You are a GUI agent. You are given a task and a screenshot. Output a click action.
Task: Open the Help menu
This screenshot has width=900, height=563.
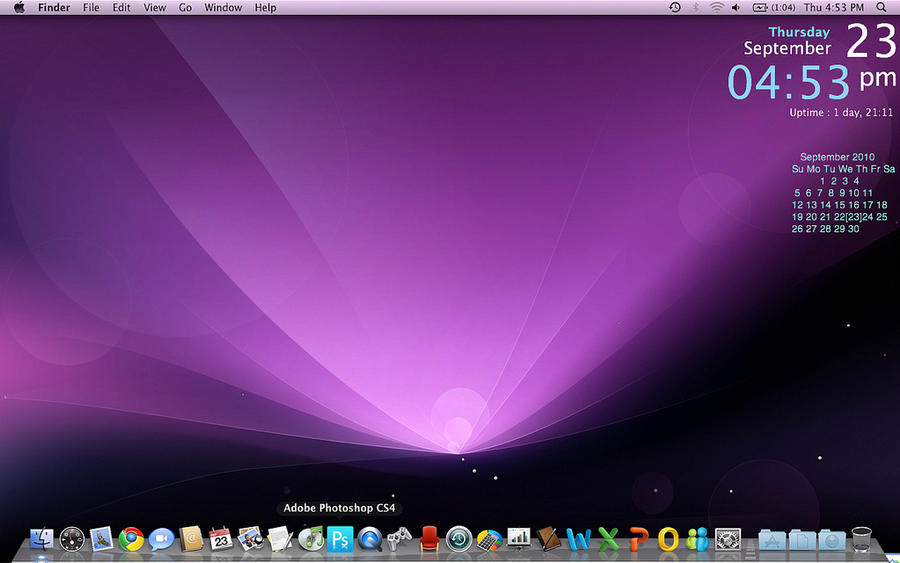266,7
